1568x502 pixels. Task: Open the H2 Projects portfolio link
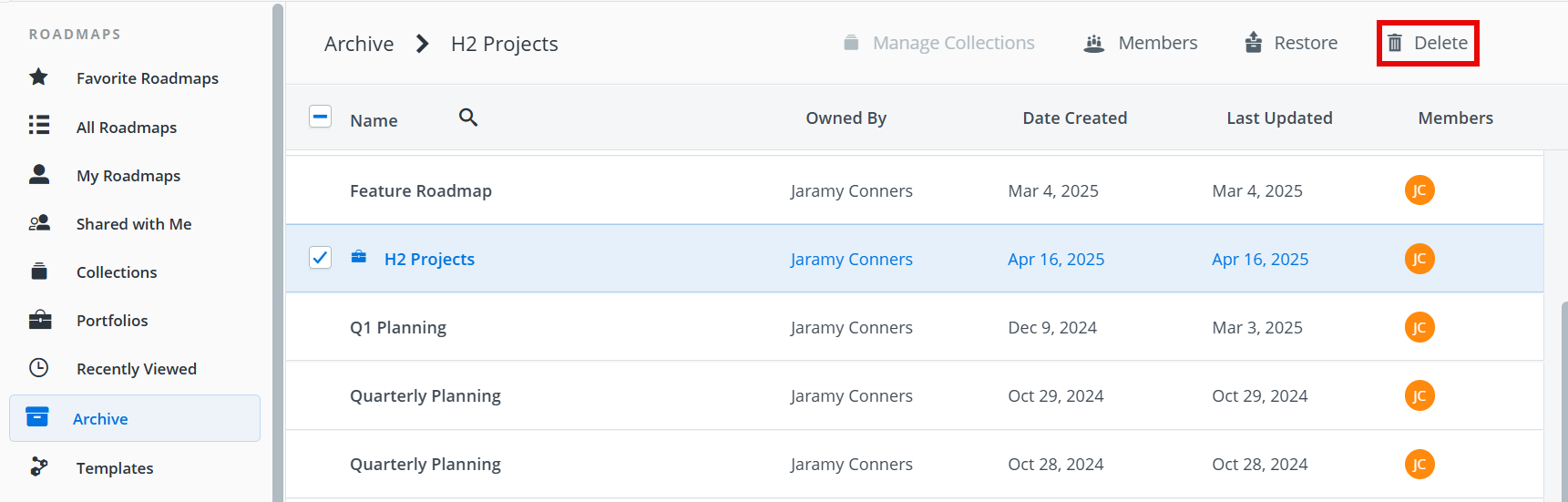click(429, 260)
